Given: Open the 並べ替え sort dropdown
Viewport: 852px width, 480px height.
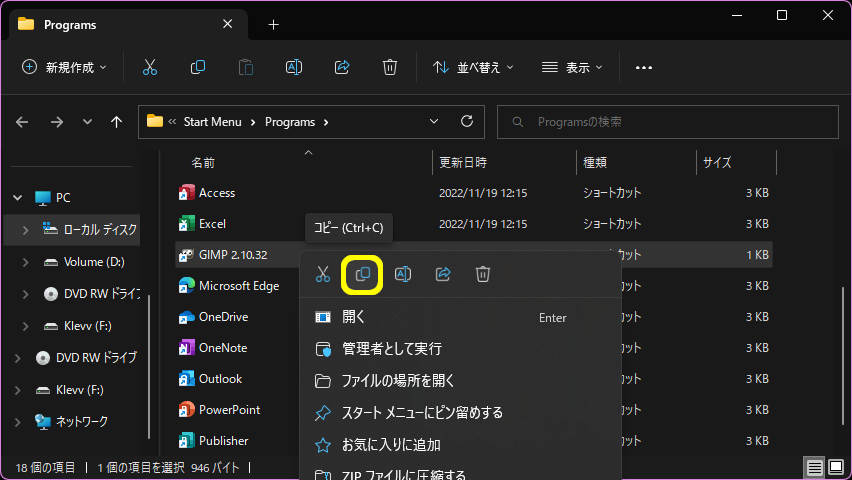Looking at the screenshot, I should (x=474, y=67).
